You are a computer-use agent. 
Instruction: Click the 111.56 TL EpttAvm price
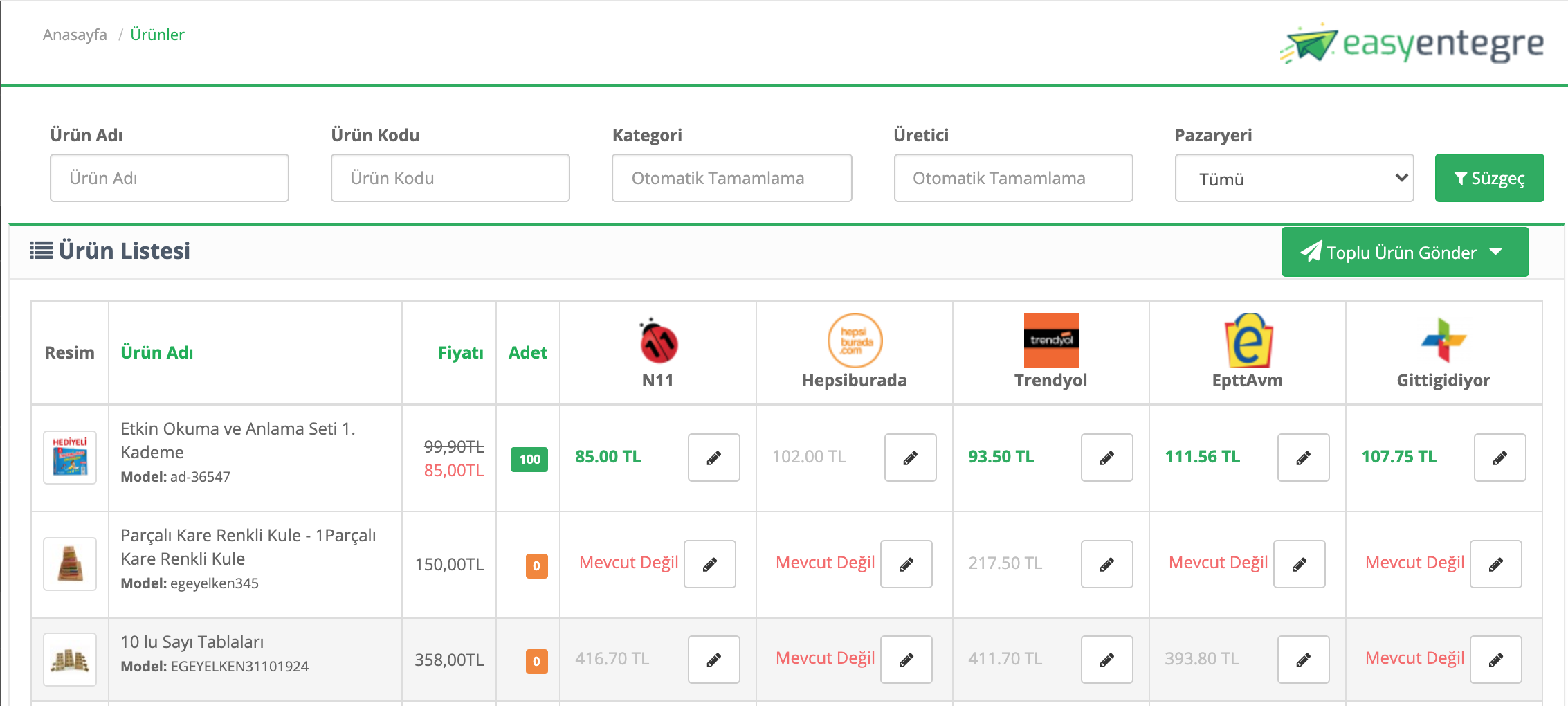coord(1203,457)
